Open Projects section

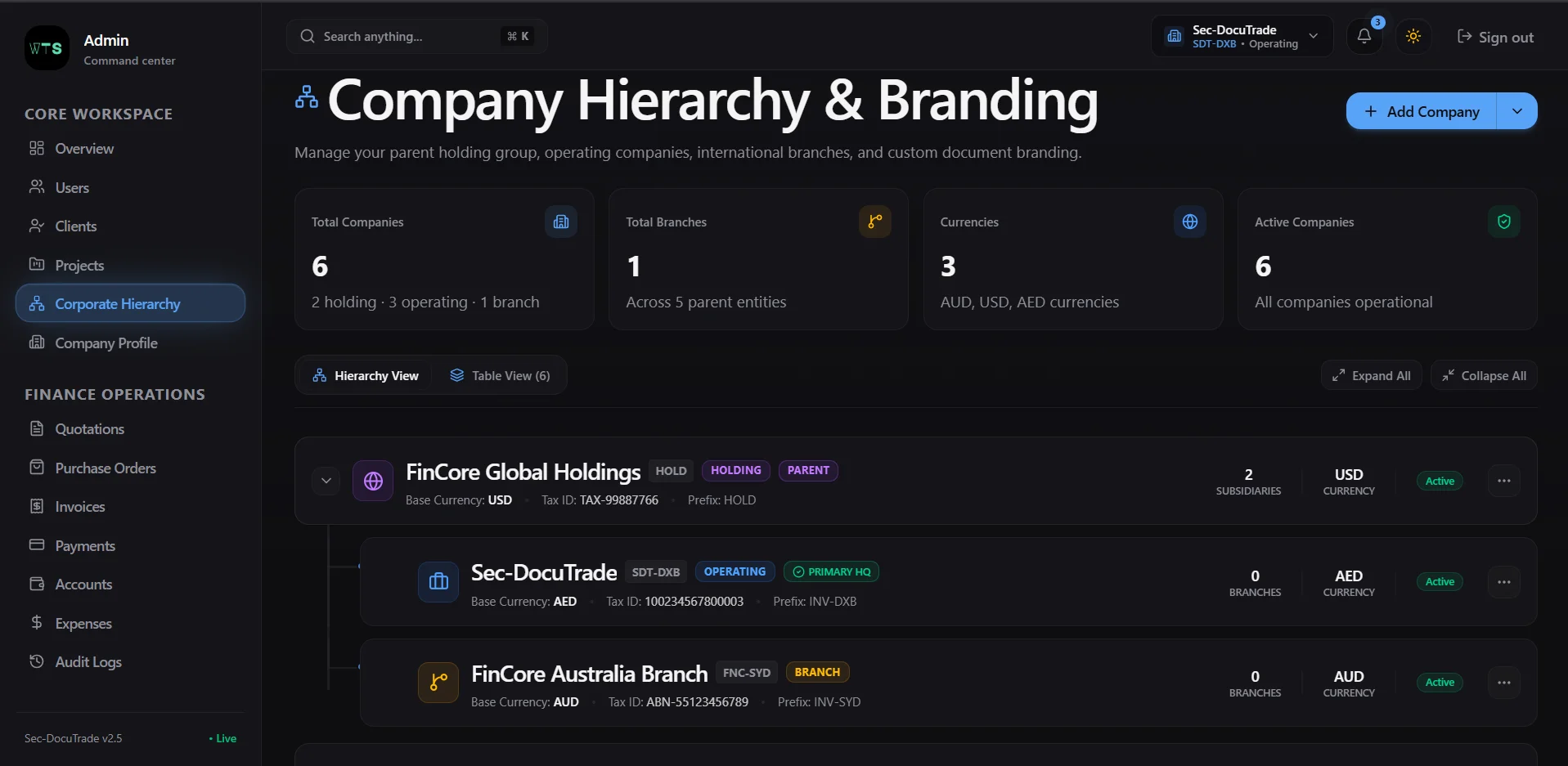130,265
